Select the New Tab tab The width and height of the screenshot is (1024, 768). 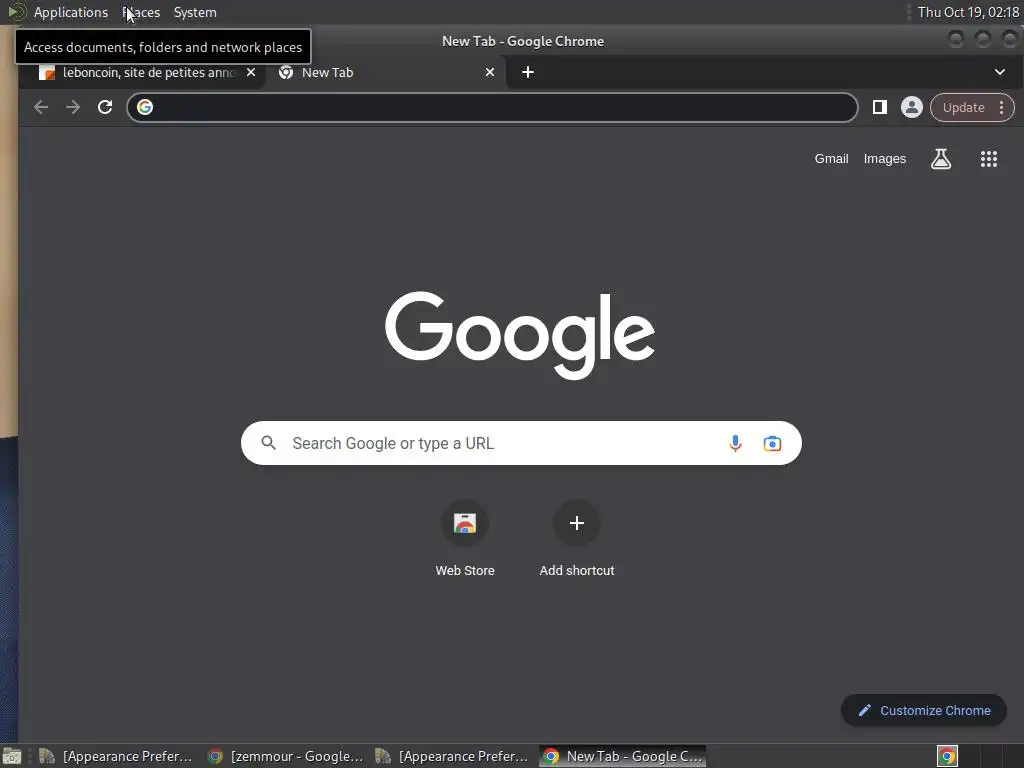click(x=385, y=72)
